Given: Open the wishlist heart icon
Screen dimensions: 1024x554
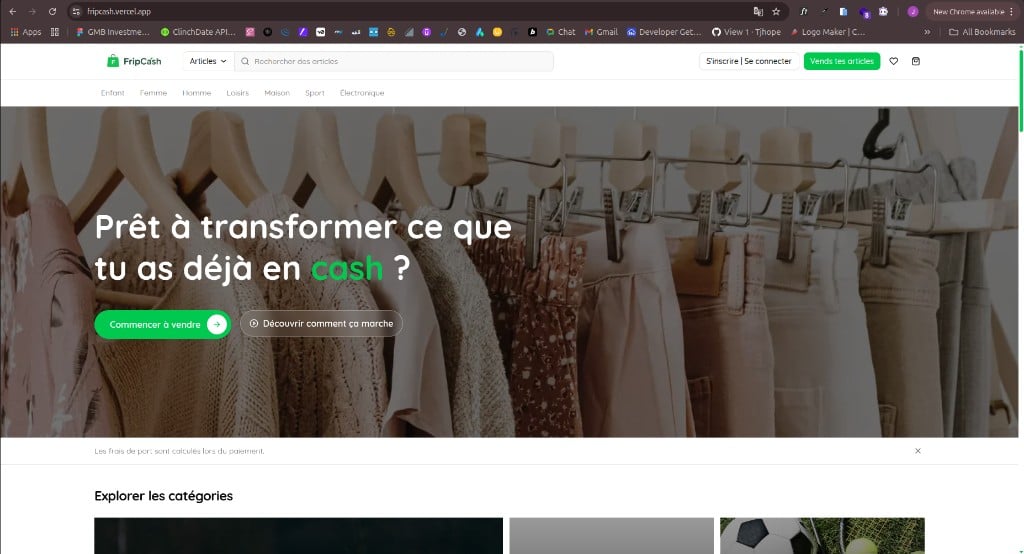Looking at the screenshot, I should (893, 61).
